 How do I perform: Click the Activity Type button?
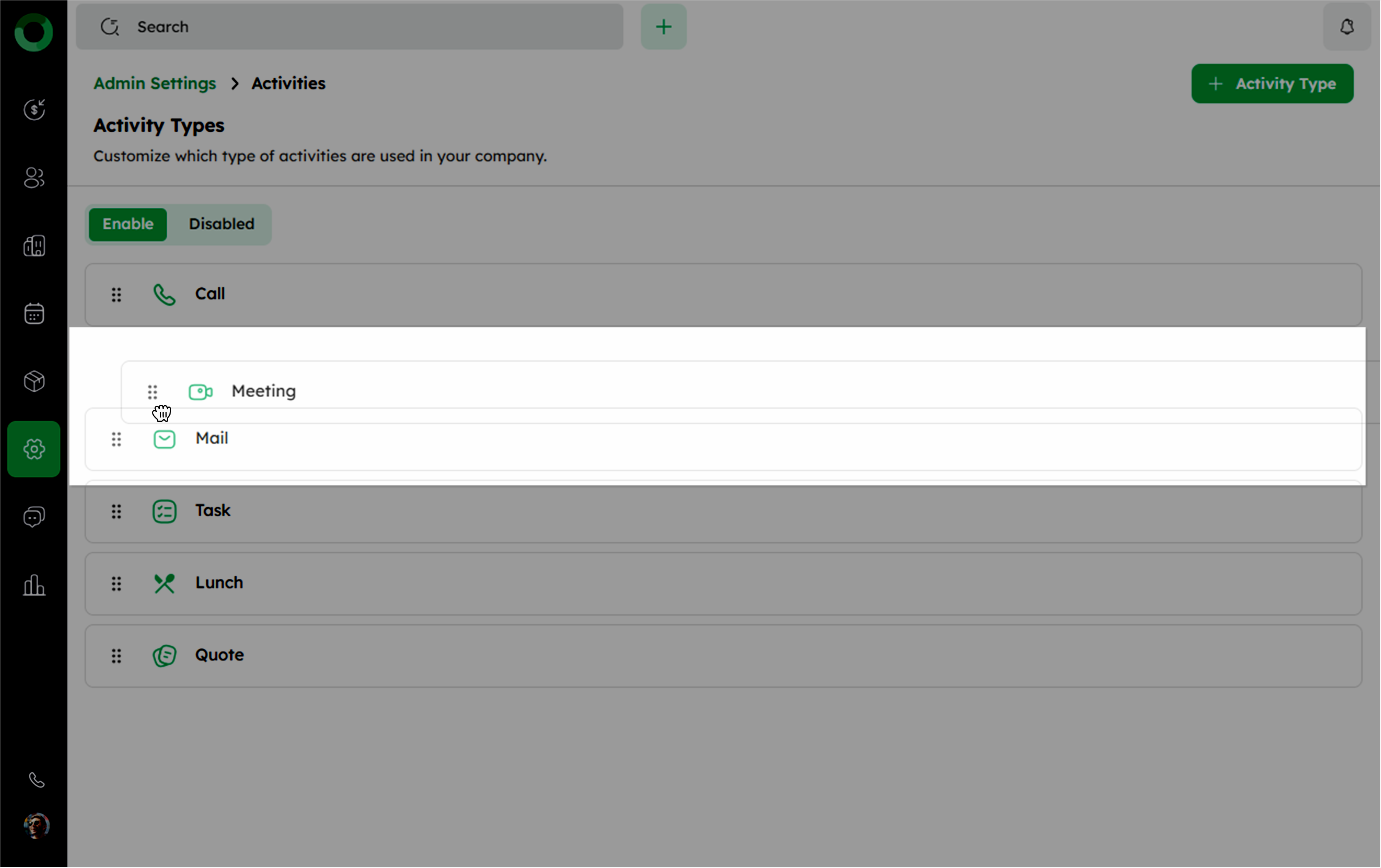coord(1272,84)
